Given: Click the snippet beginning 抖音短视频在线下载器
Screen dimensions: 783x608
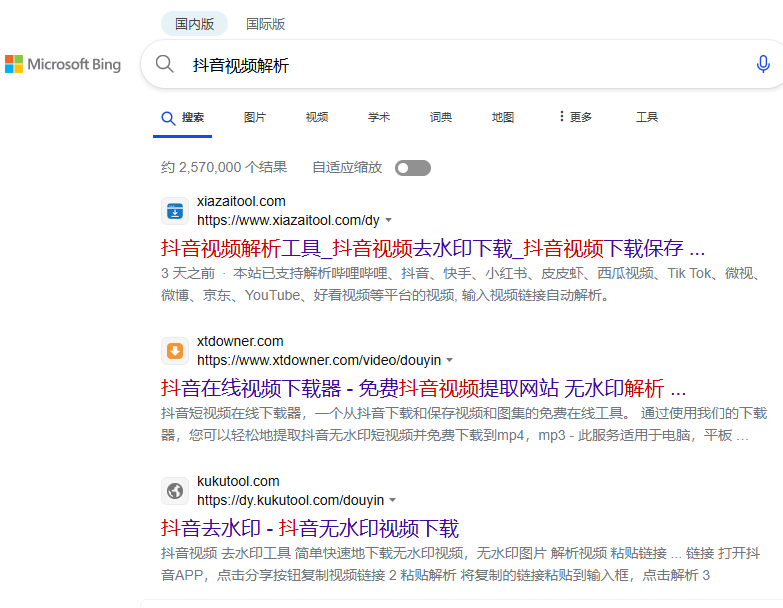Looking at the screenshot, I should click(x=463, y=424).
